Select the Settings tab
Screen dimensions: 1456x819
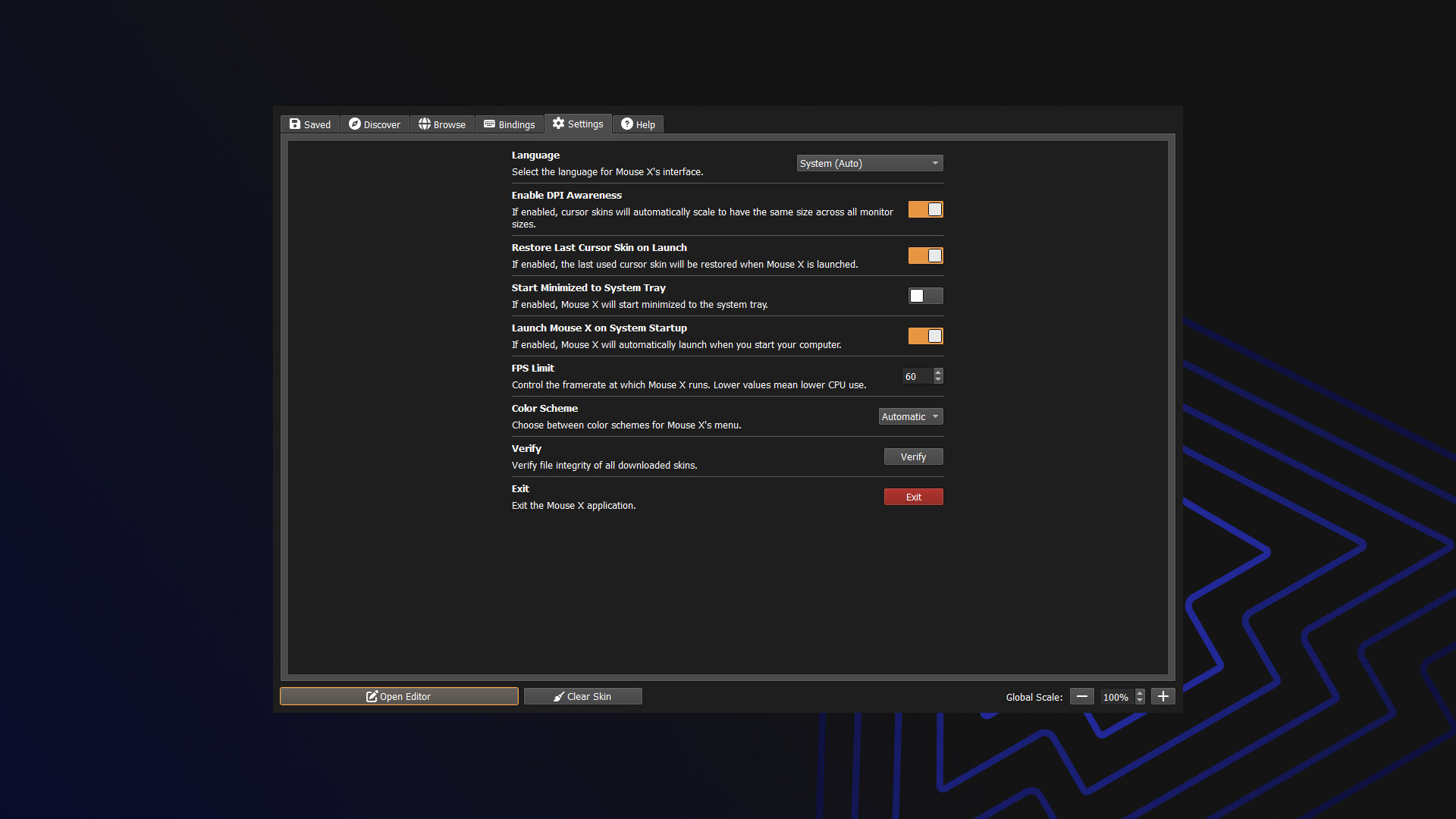point(578,124)
